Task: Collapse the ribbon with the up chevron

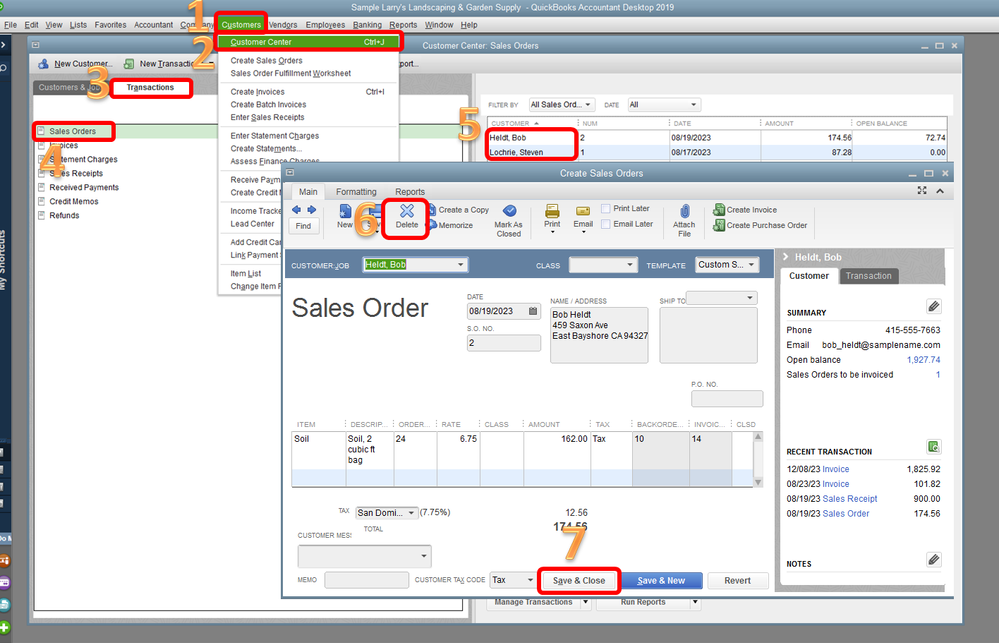Action: [x=940, y=191]
